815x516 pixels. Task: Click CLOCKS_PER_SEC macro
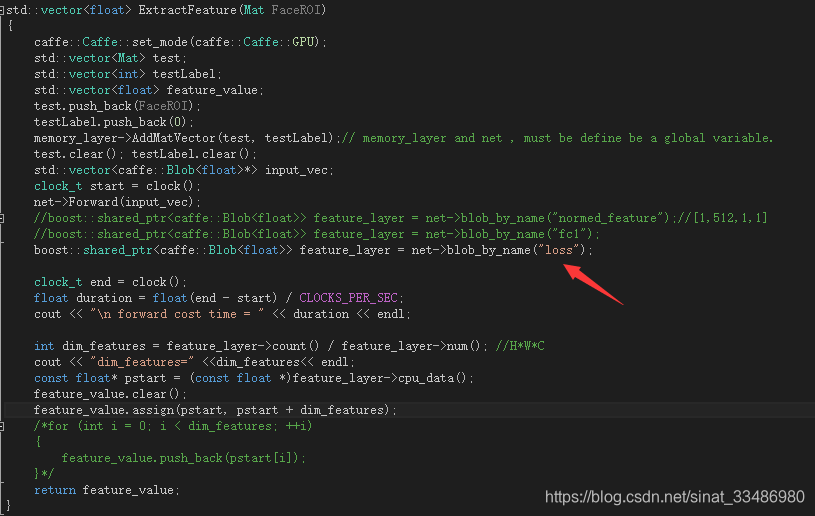(x=348, y=298)
